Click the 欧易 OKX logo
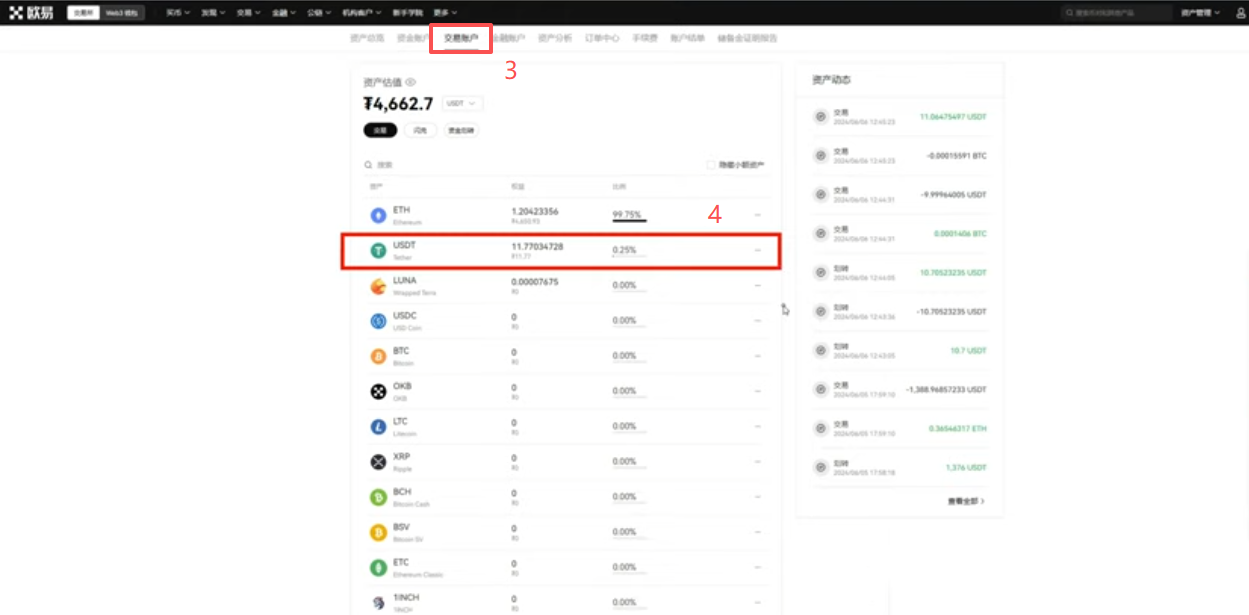This screenshot has height=615, width=1249. coord(31,13)
